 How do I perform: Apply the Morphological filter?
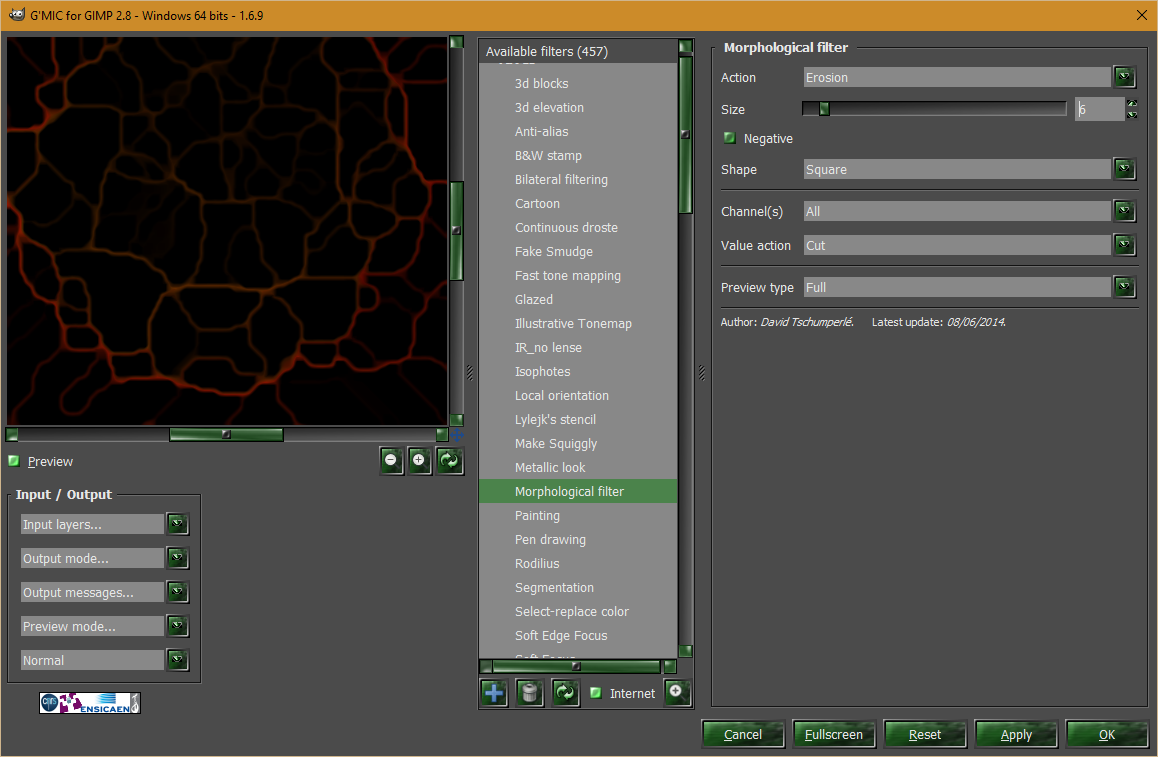click(x=1016, y=734)
